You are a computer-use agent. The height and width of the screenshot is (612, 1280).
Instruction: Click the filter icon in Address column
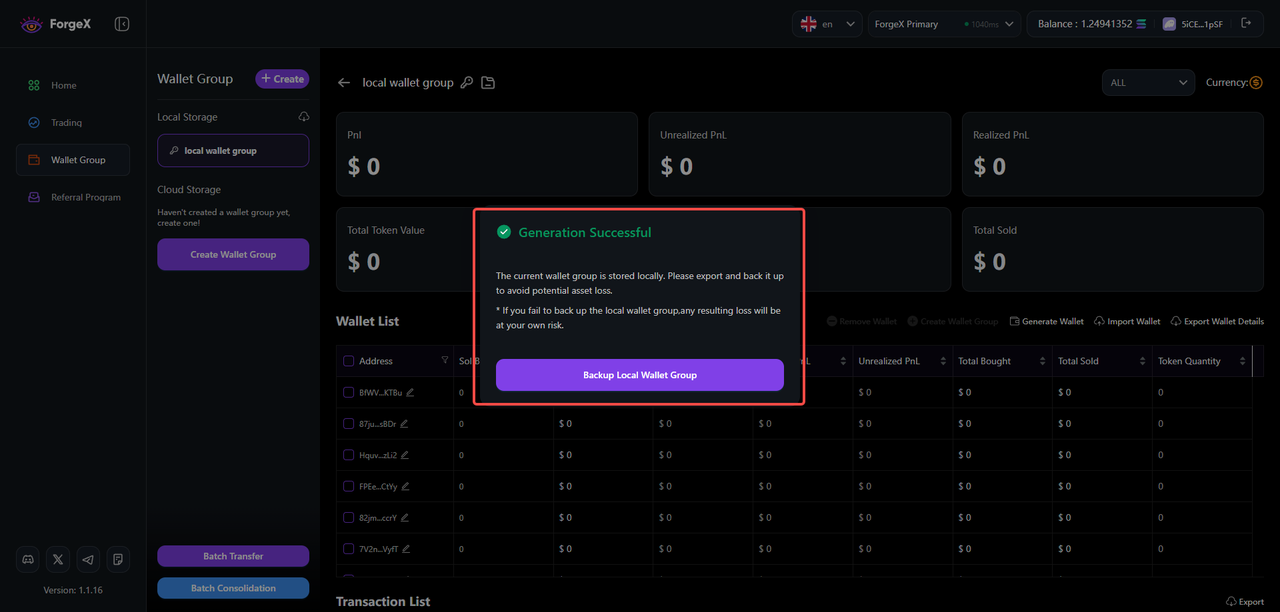pyautogui.click(x=445, y=360)
